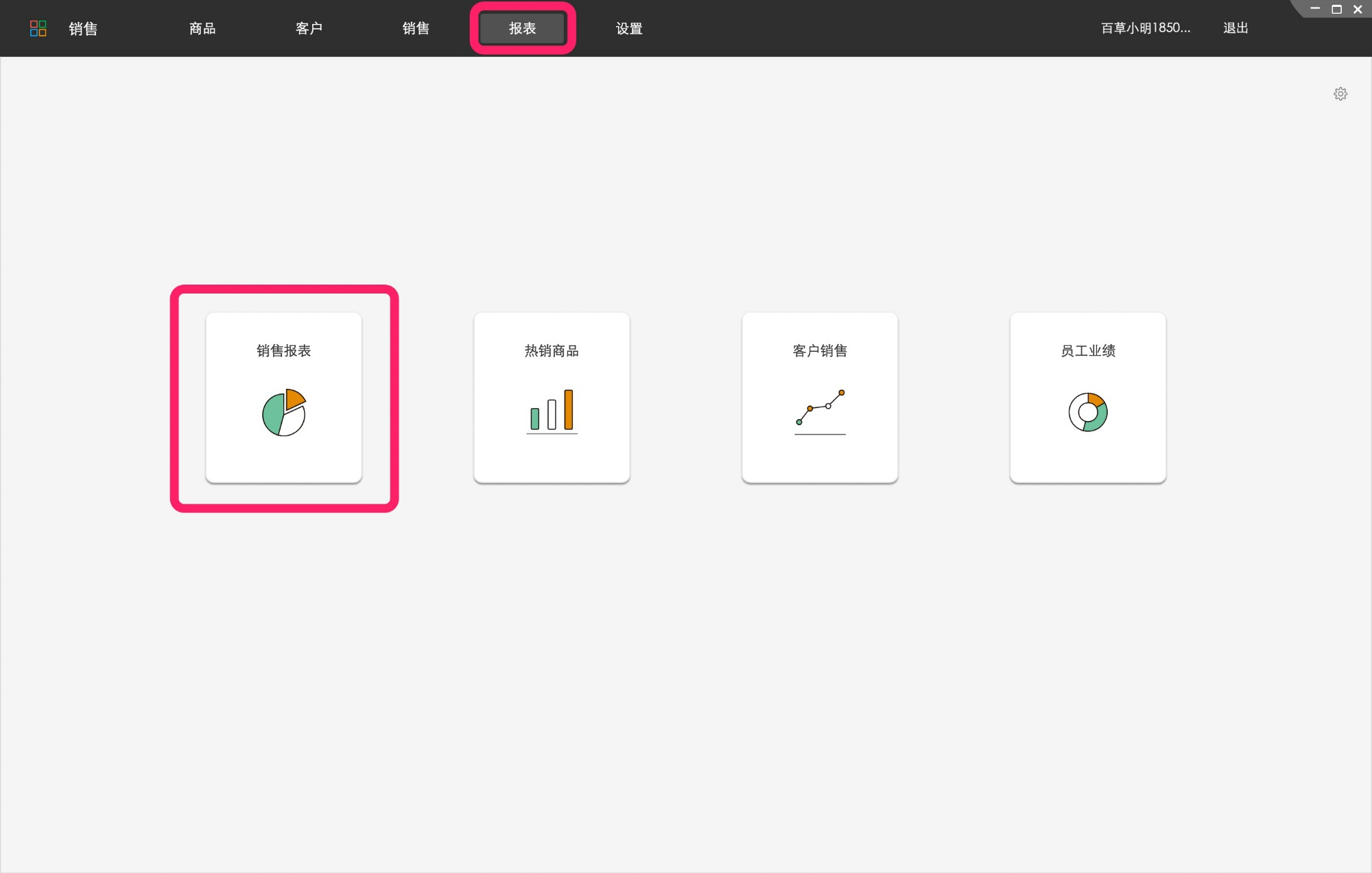
Task: Click the 退出 logout link
Action: [x=1235, y=28]
